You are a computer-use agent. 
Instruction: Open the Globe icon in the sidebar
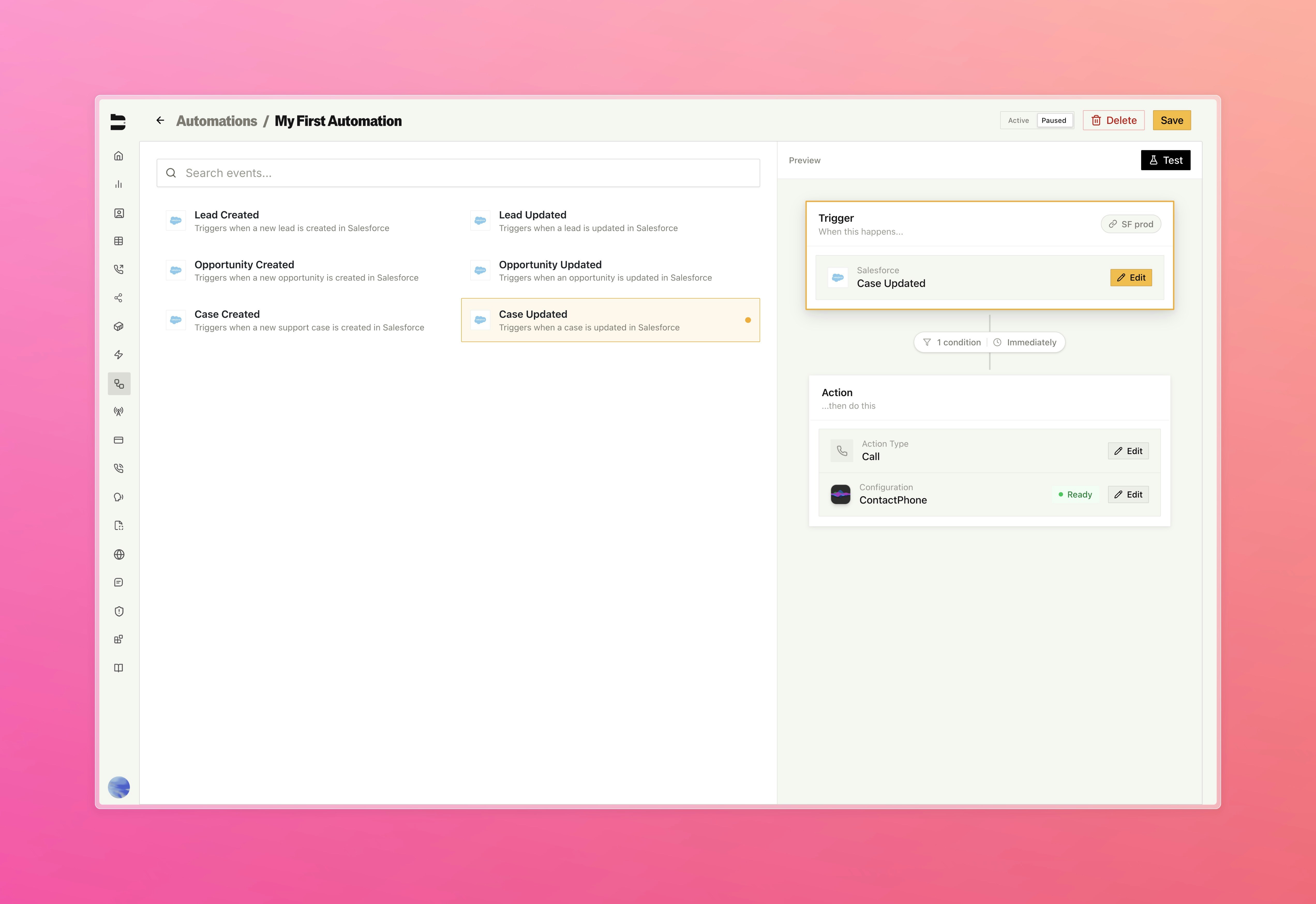[x=119, y=554]
